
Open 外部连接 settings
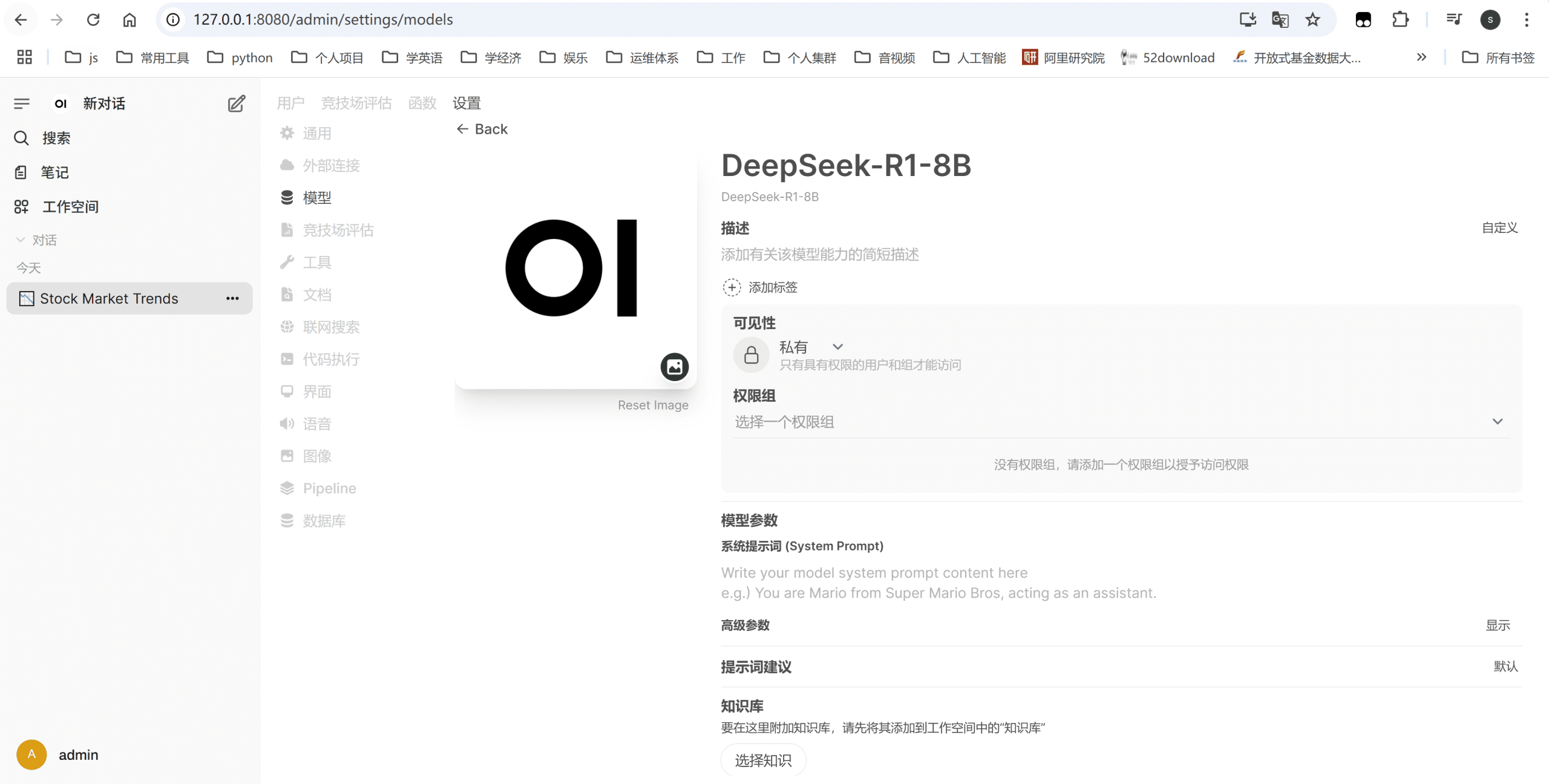point(321,165)
